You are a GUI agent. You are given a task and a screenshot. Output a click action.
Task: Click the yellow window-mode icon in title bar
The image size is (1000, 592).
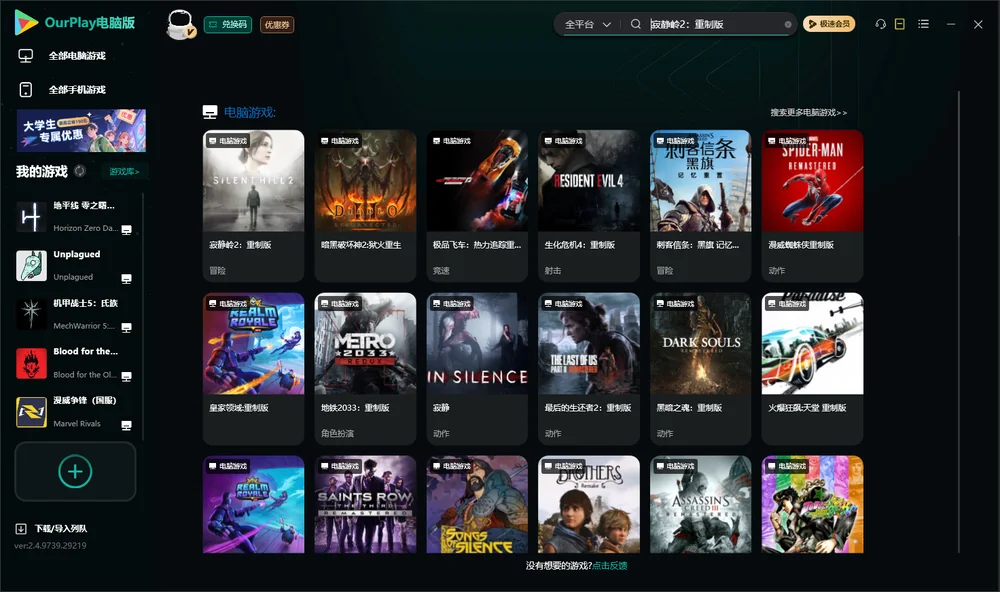click(x=900, y=24)
